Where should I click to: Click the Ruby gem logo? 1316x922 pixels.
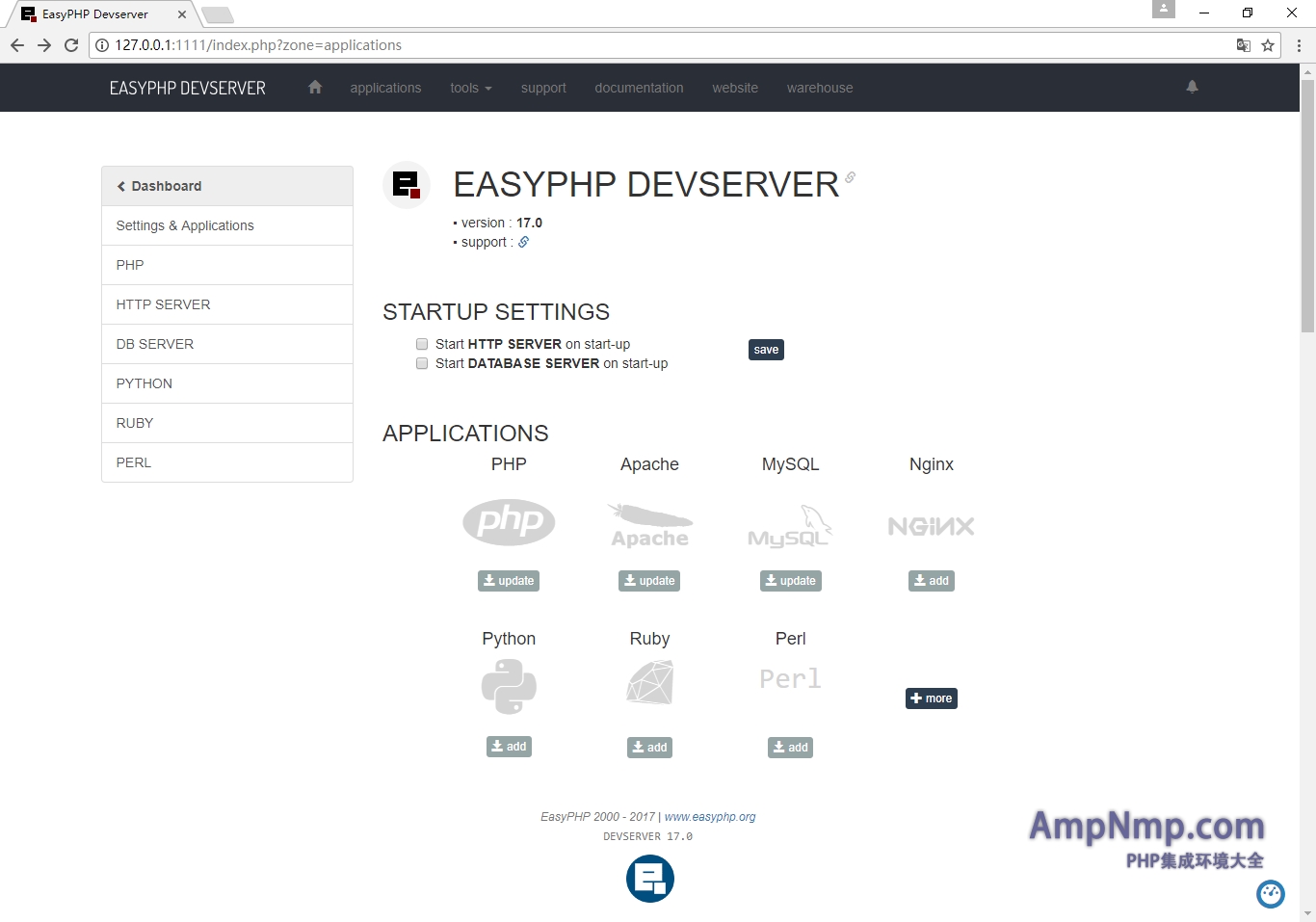coord(650,682)
